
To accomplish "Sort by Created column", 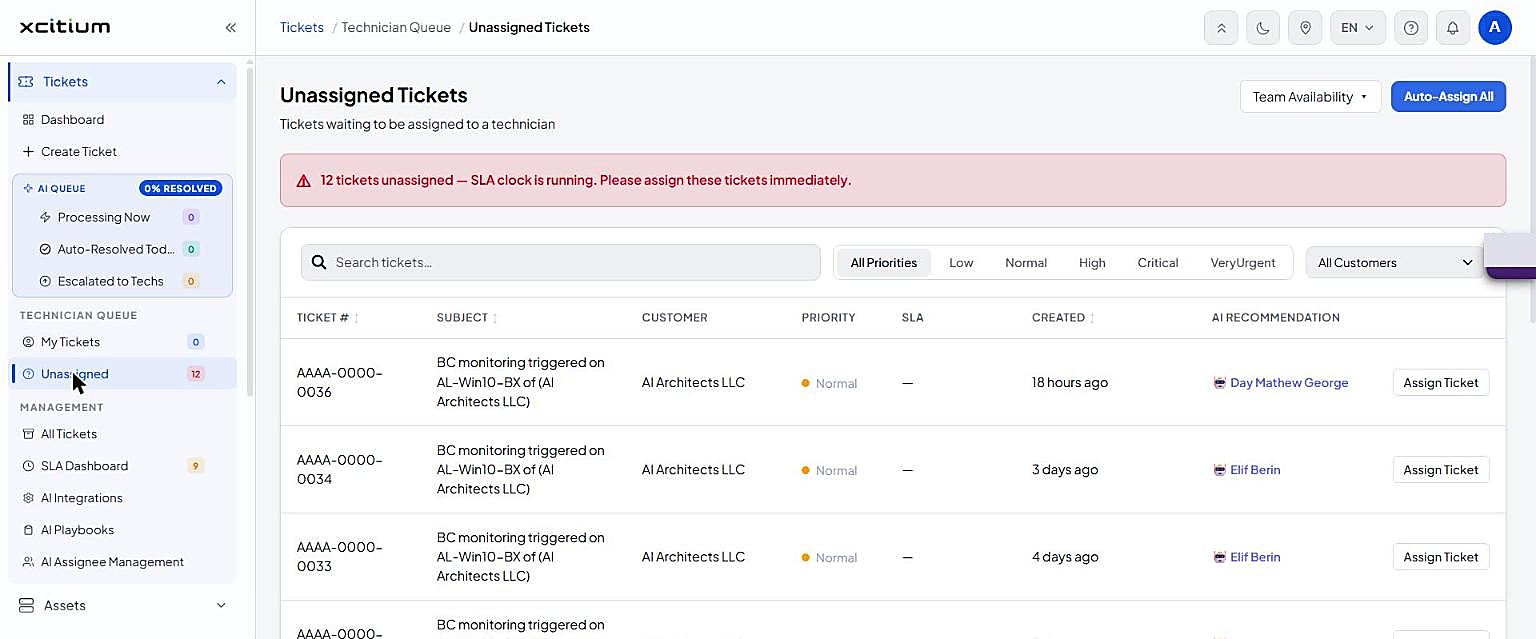I will [x=1063, y=318].
